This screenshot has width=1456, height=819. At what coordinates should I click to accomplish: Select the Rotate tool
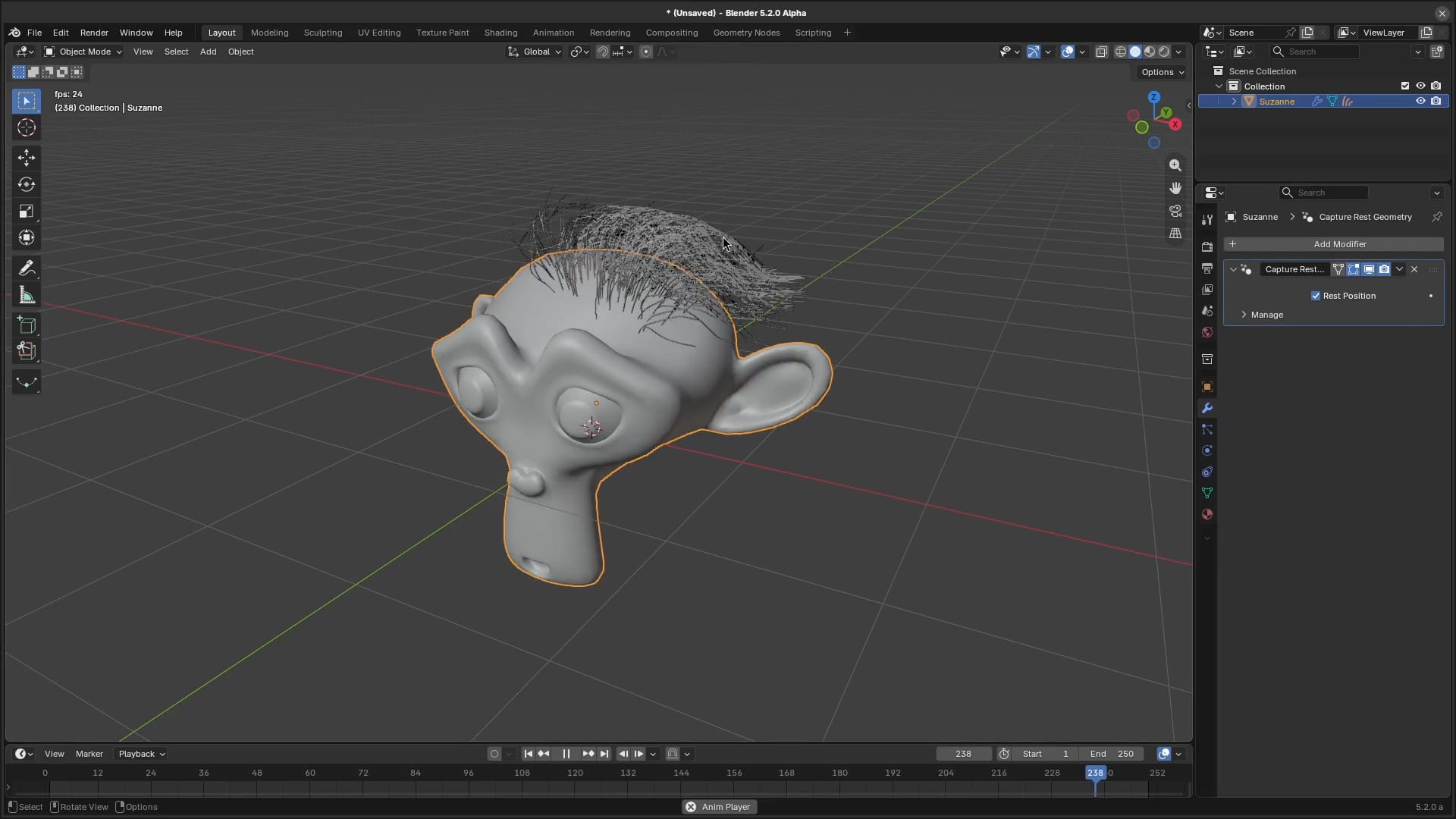[x=27, y=184]
